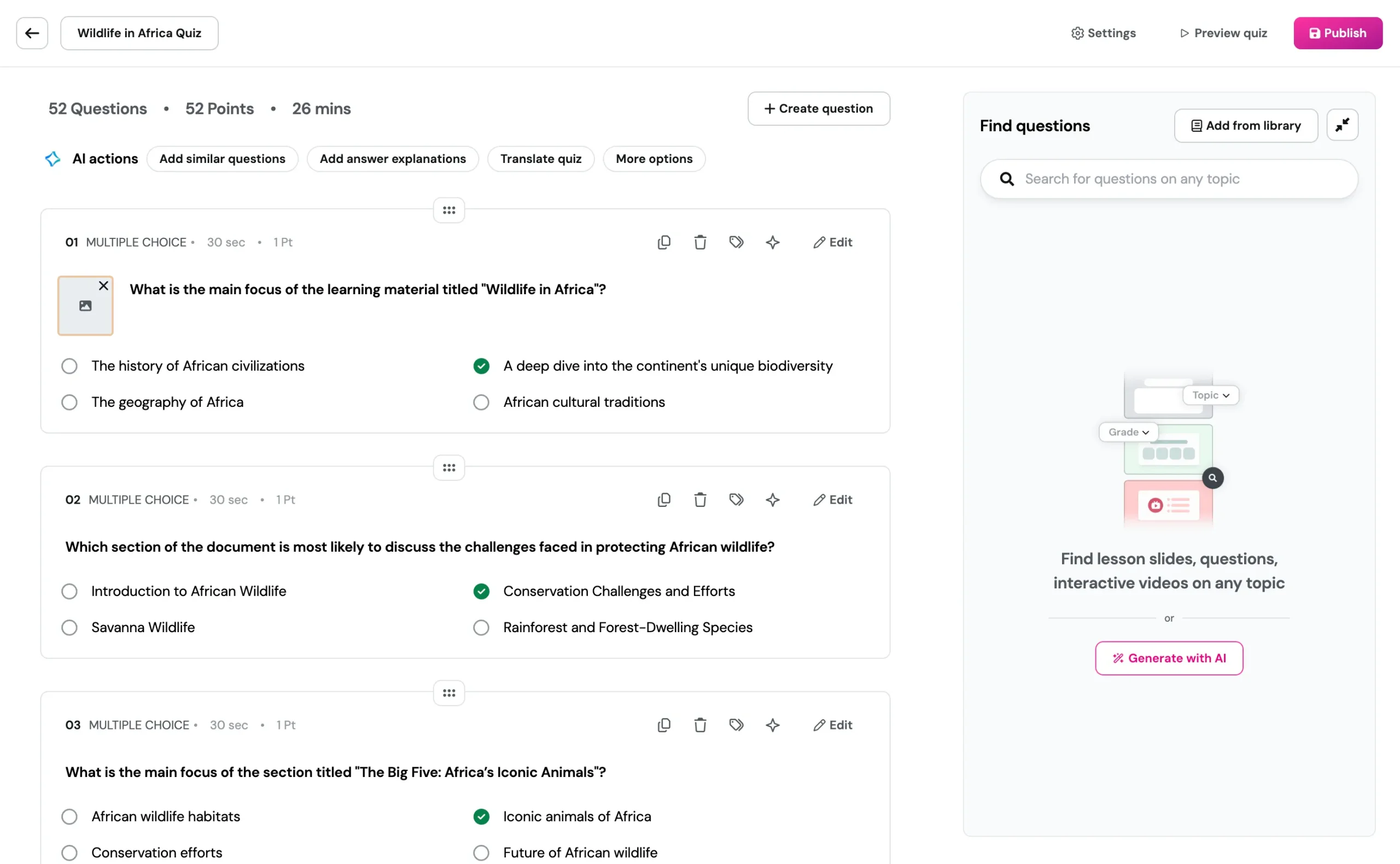This screenshot has width=1400, height=864.
Task: Open More options in AI actions
Action: coord(654,159)
